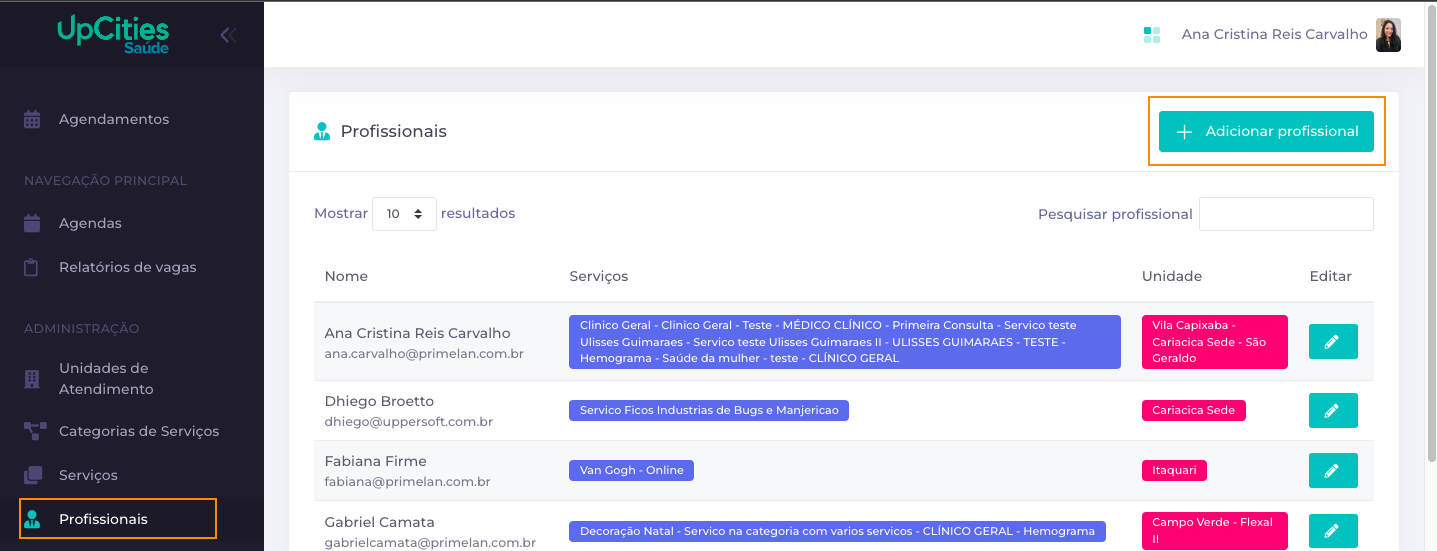
Task: Click the Adicionar profissional button
Action: click(x=1266, y=131)
